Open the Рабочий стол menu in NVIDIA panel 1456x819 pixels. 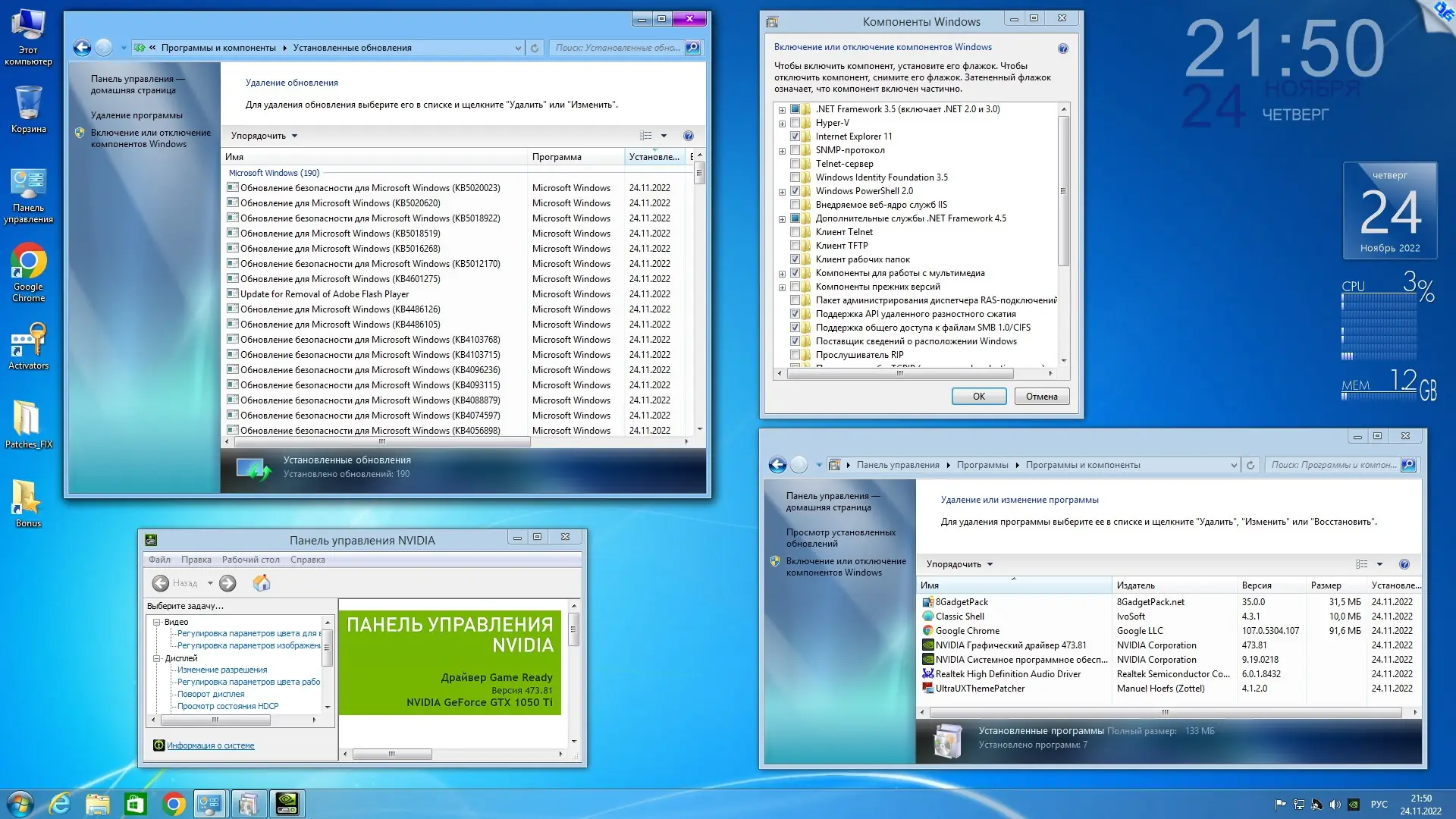(250, 560)
